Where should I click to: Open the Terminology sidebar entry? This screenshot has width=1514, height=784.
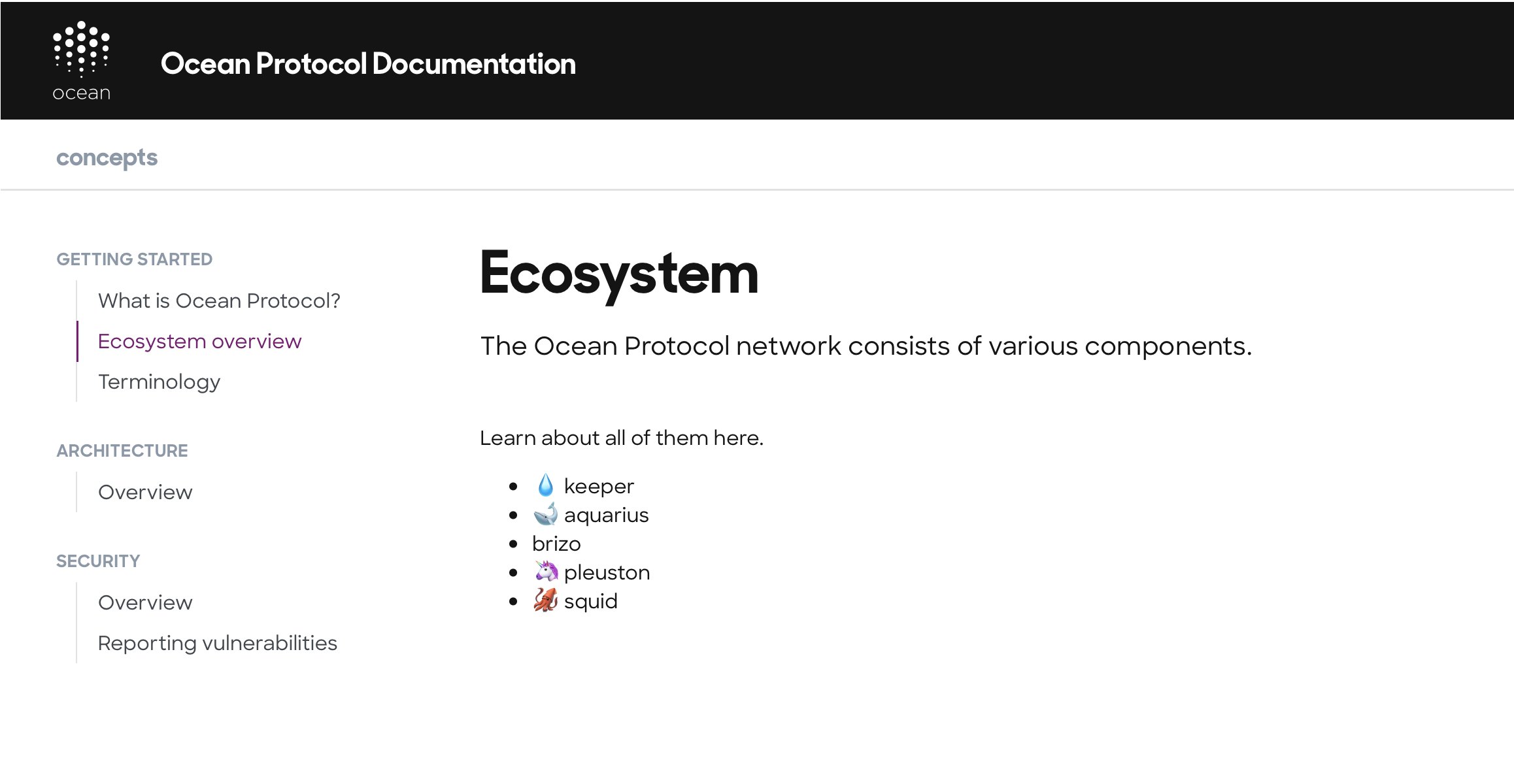[x=159, y=382]
